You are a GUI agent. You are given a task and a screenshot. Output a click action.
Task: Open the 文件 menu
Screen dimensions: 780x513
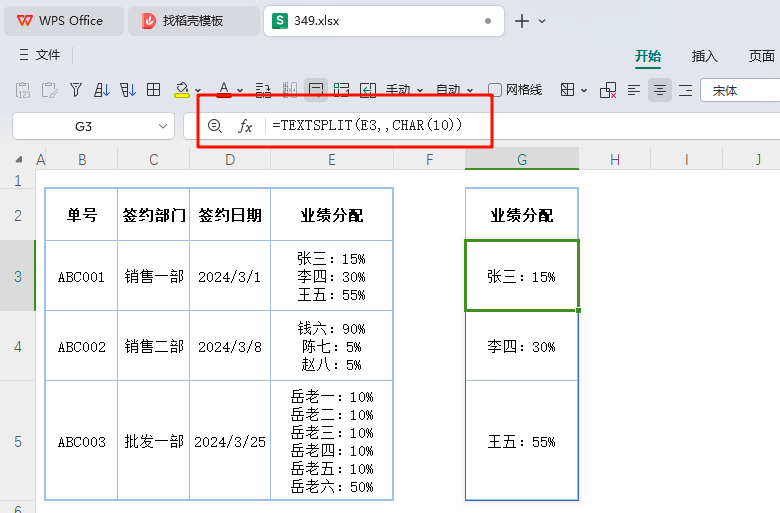[40, 55]
